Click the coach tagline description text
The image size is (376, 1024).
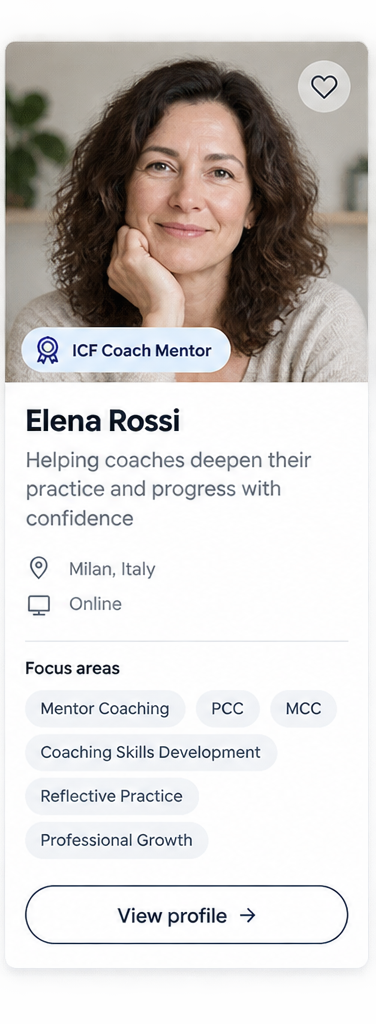pyautogui.click(x=168, y=489)
